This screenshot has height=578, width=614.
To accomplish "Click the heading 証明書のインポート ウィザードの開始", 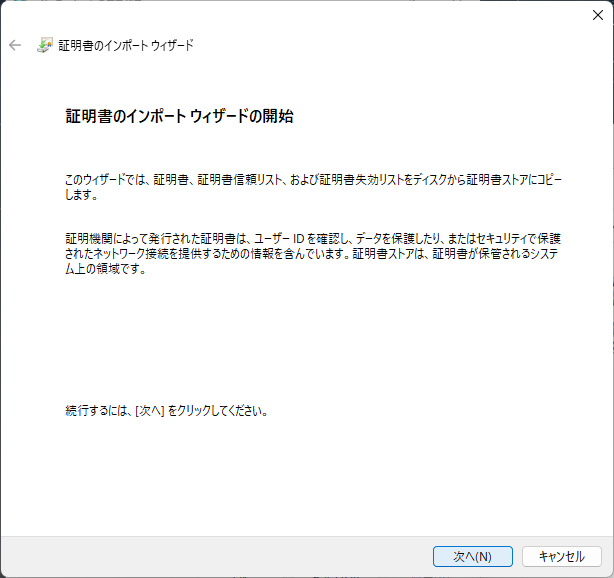I will tap(179, 116).
